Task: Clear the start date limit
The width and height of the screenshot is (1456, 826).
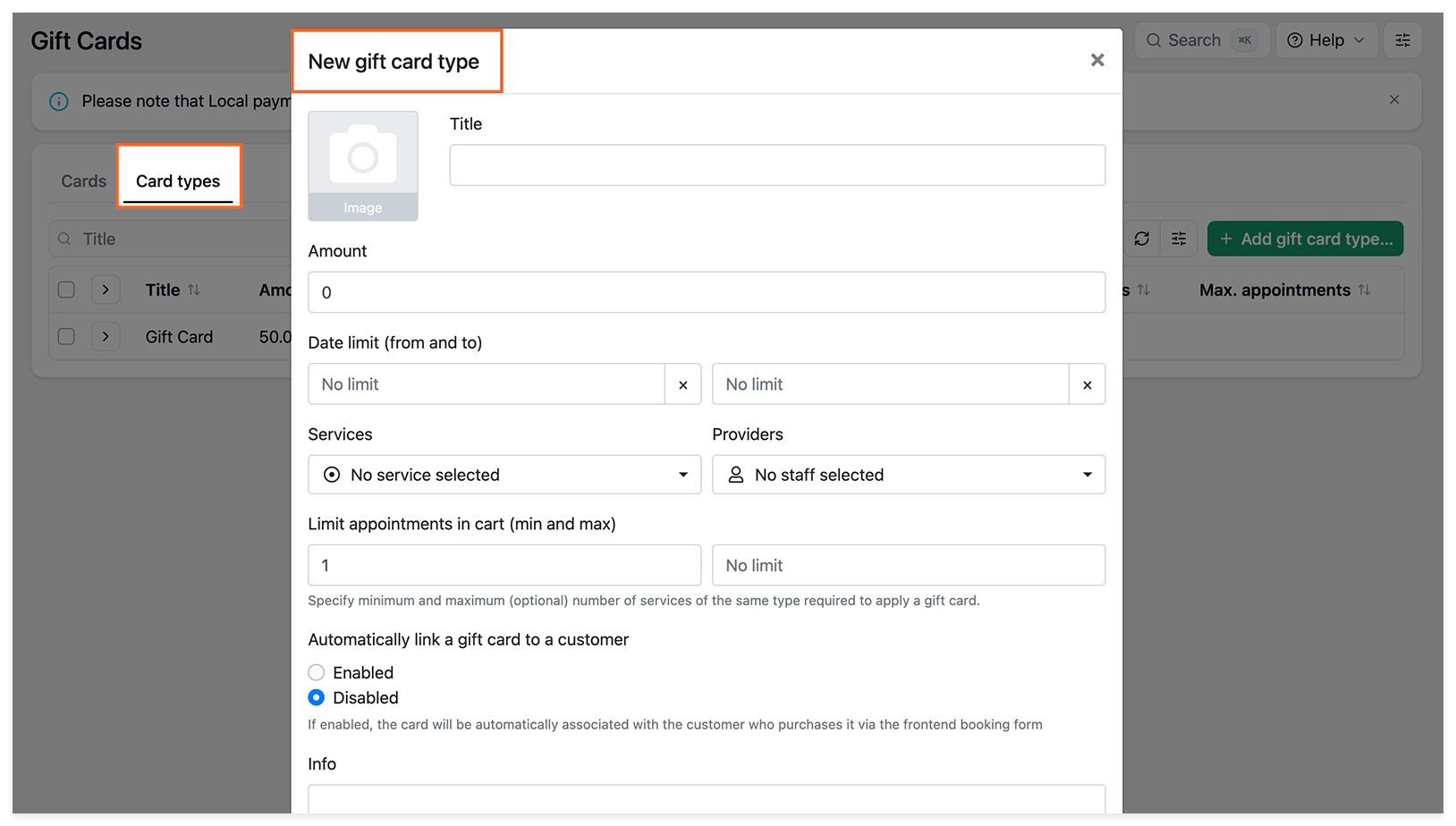Action: click(683, 384)
